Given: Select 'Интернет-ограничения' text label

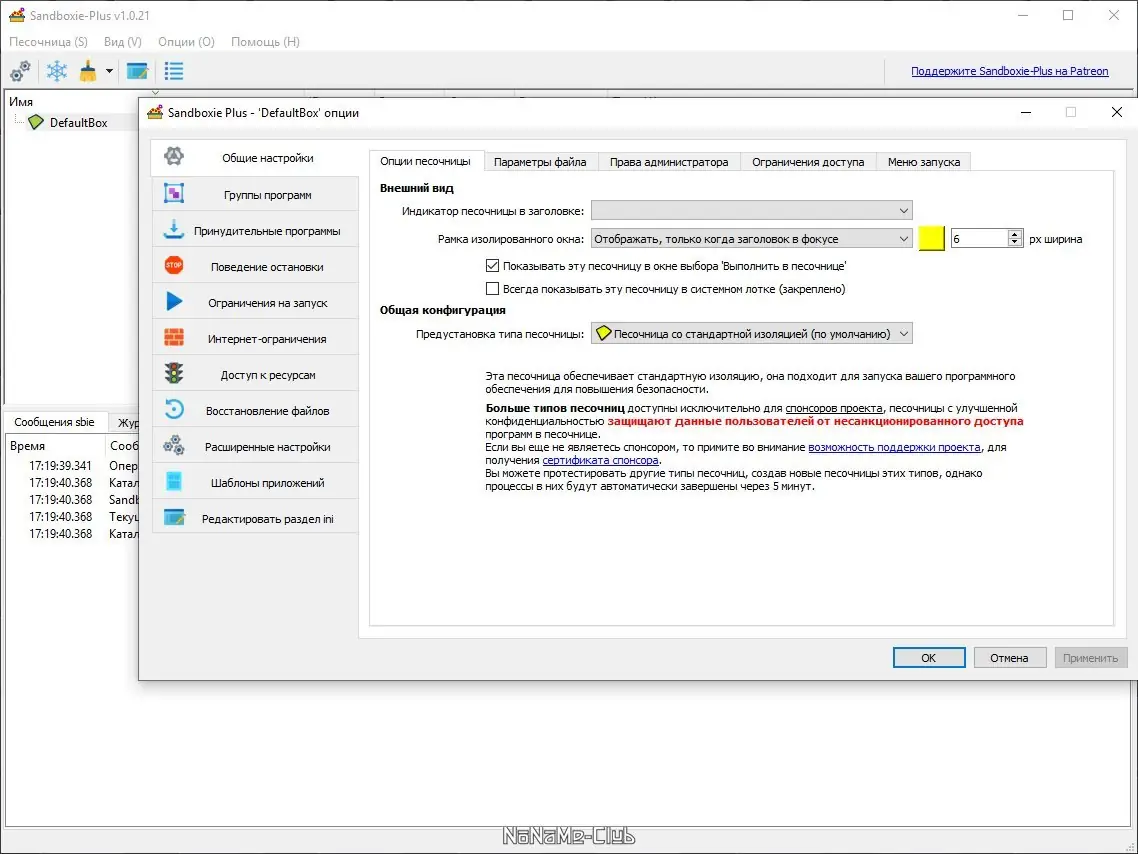Looking at the screenshot, I should pos(267,339).
